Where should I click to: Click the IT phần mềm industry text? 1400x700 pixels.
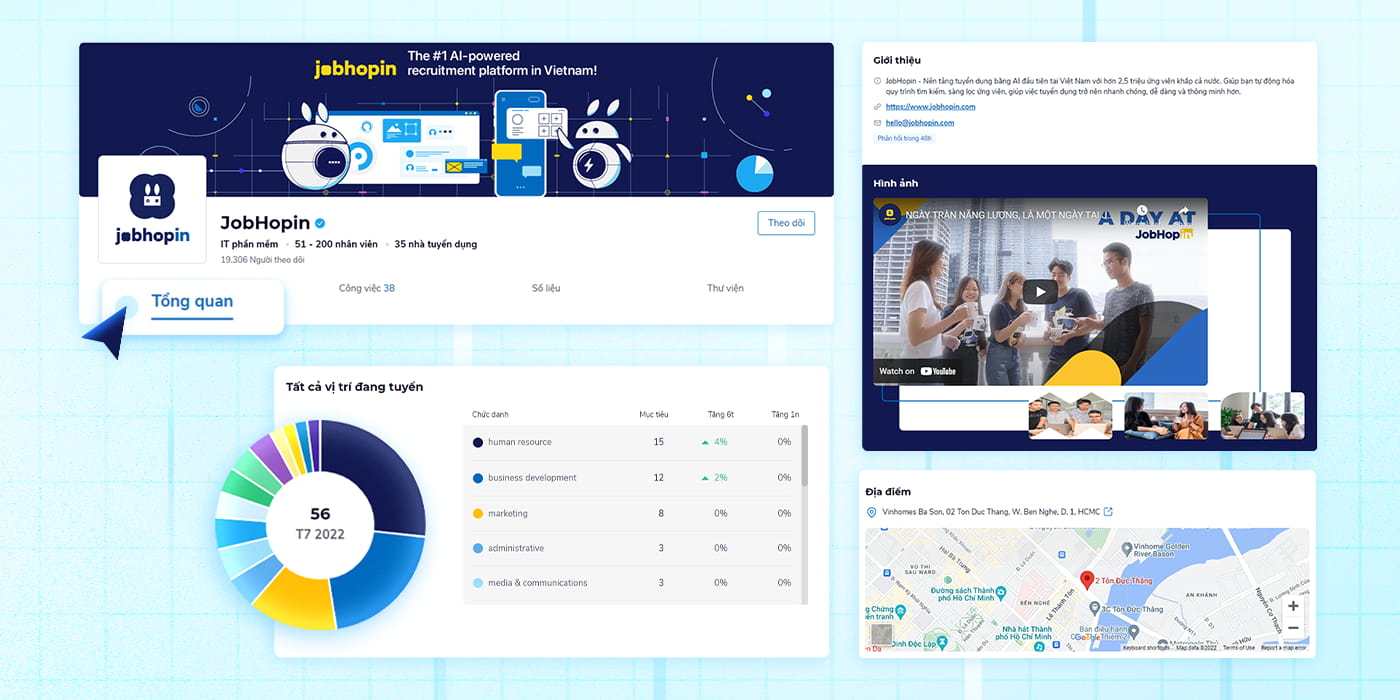pyautogui.click(x=250, y=244)
